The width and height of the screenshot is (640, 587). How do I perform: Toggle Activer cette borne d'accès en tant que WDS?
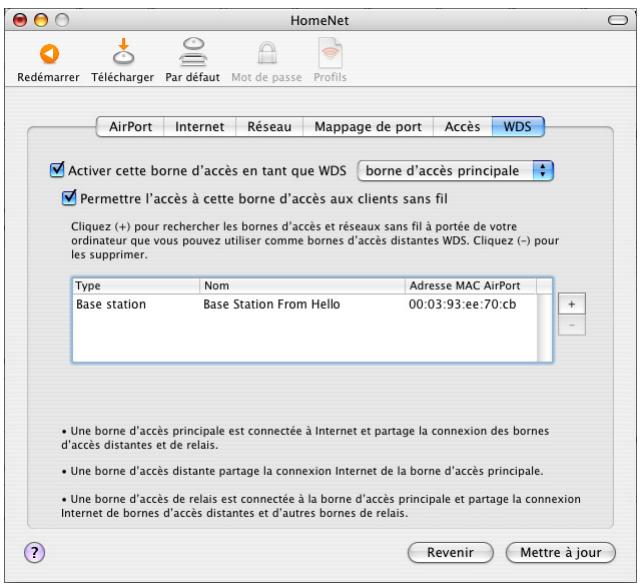pyautogui.click(x=57, y=169)
